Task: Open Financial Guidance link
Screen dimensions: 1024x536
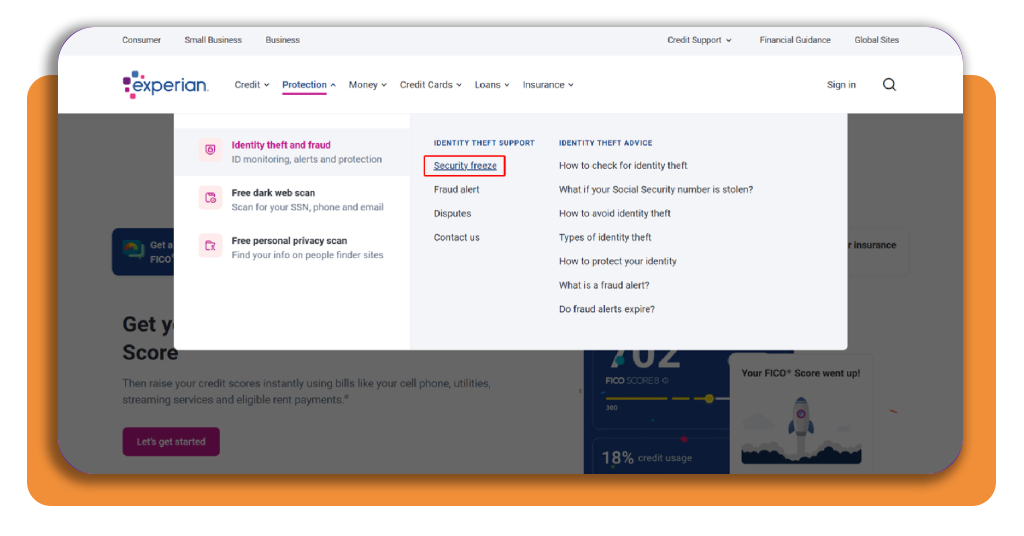Action: click(x=795, y=40)
